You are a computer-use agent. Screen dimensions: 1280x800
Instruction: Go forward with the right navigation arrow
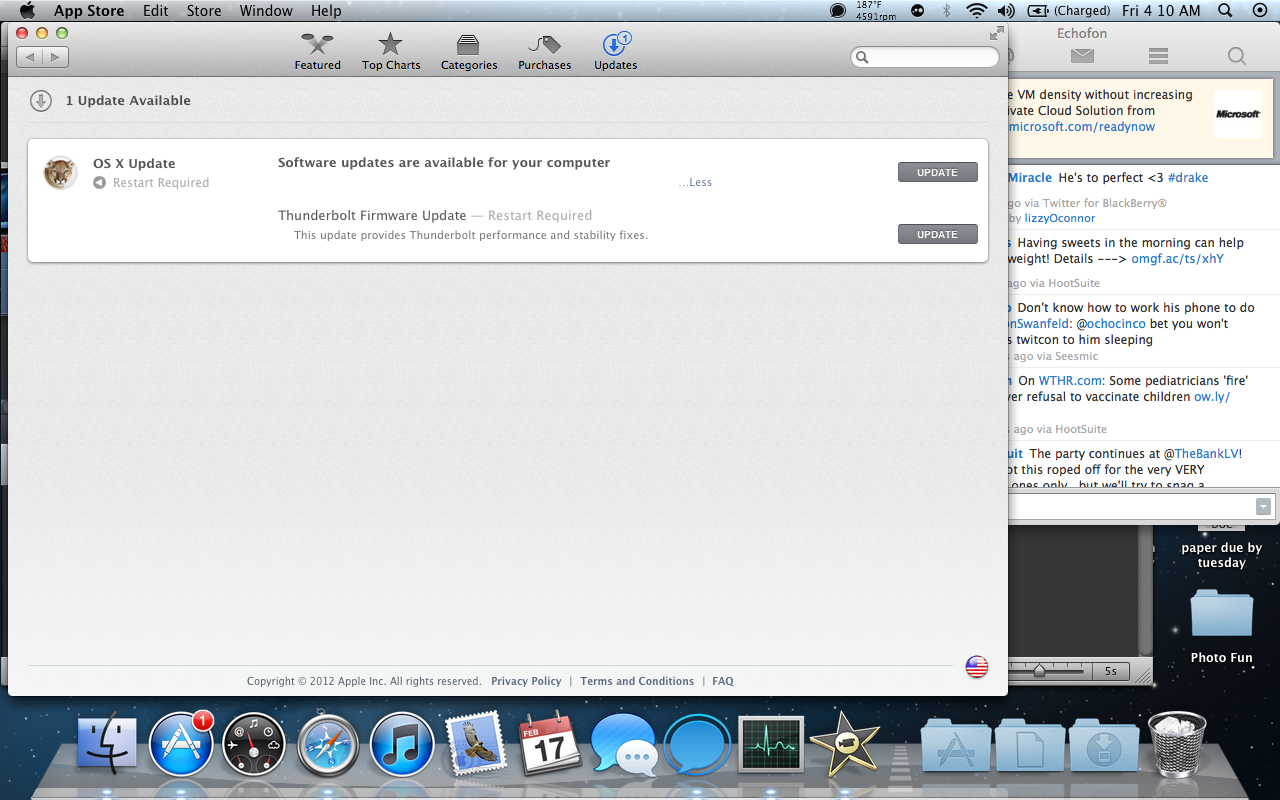coord(56,57)
